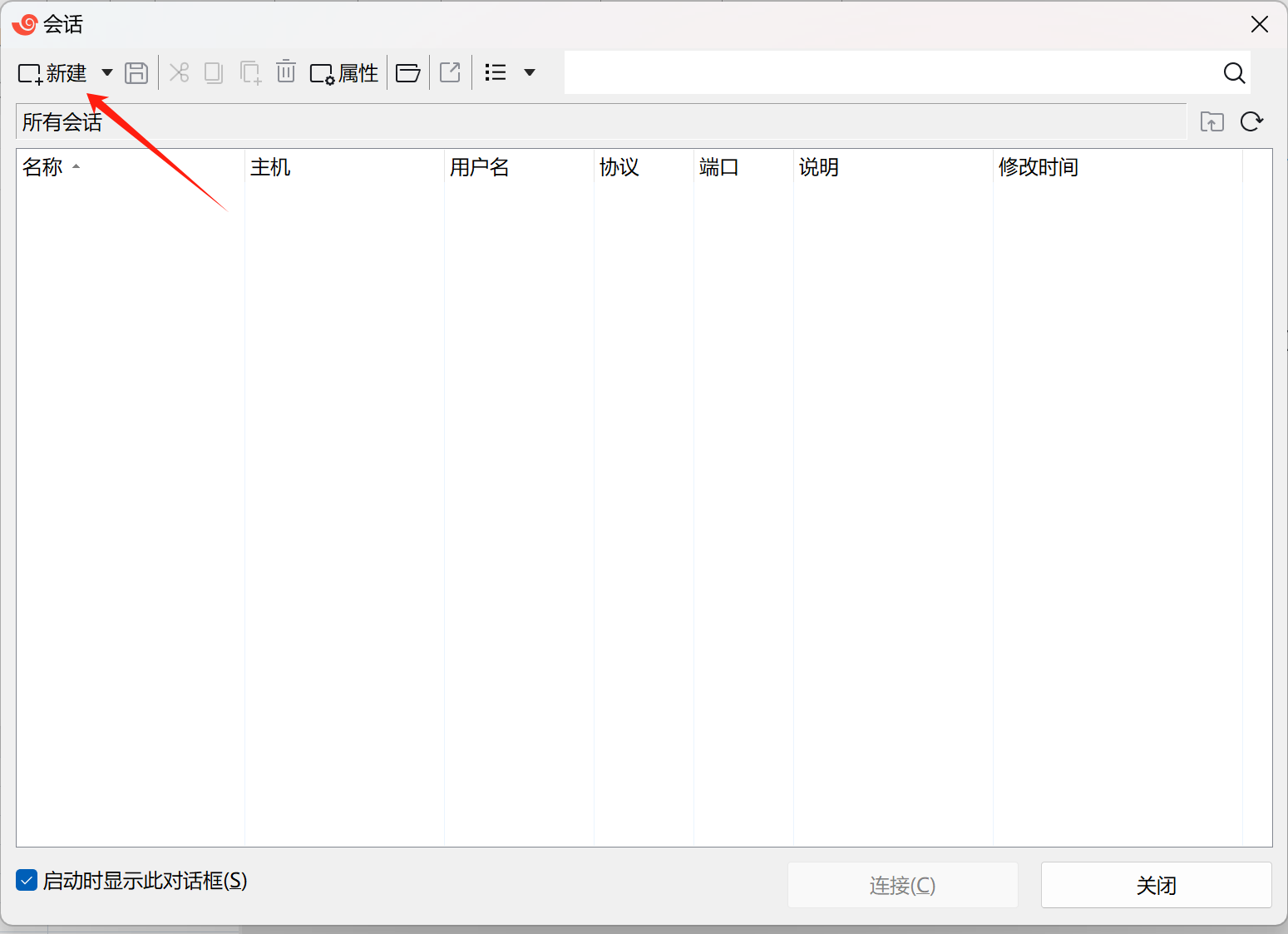
Task: Click the save floppy disk icon
Action: click(136, 73)
